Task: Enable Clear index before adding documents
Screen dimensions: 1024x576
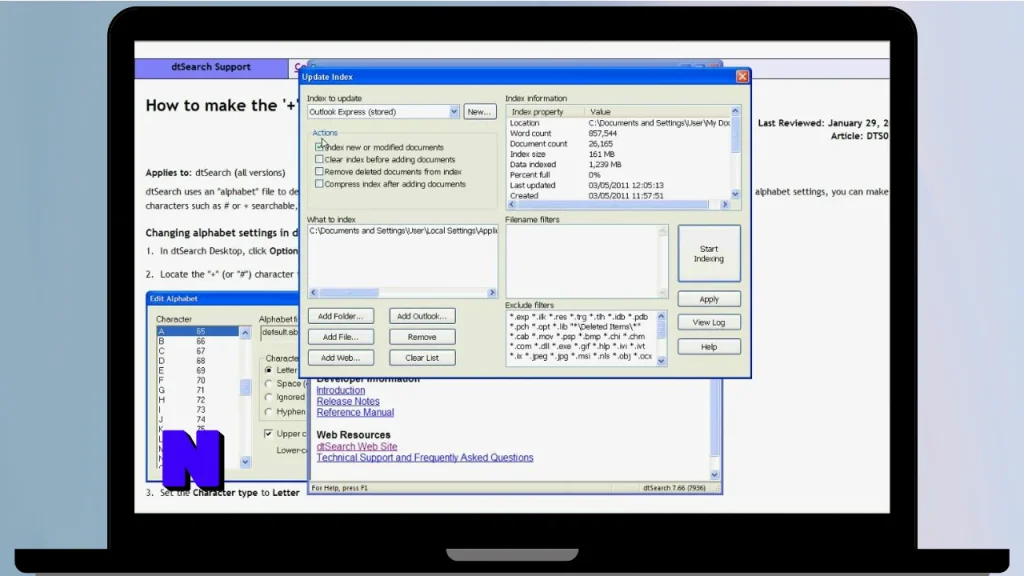Action: point(319,159)
